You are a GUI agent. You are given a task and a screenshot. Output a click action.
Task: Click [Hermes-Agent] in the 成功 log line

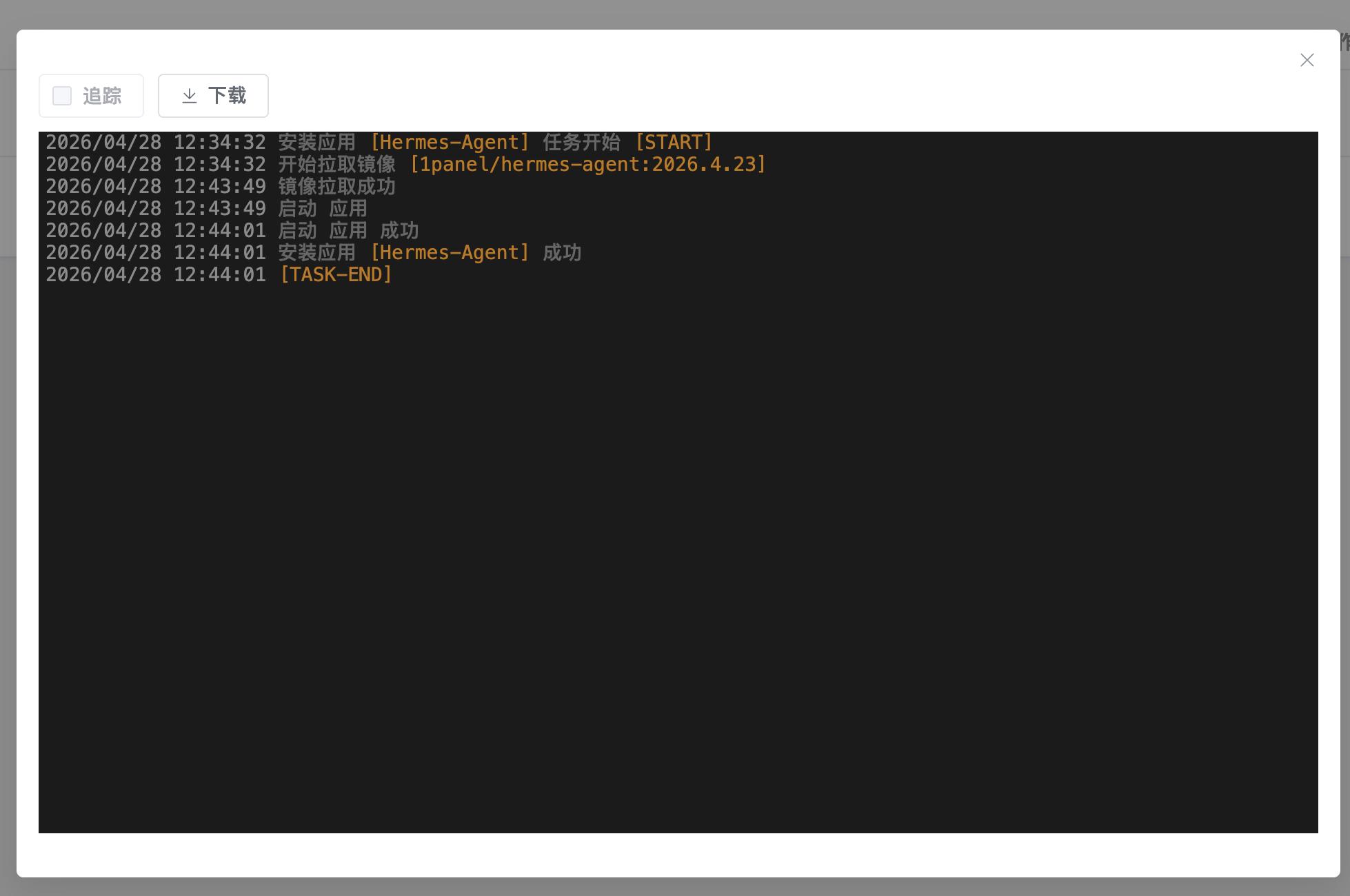(x=450, y=253)
